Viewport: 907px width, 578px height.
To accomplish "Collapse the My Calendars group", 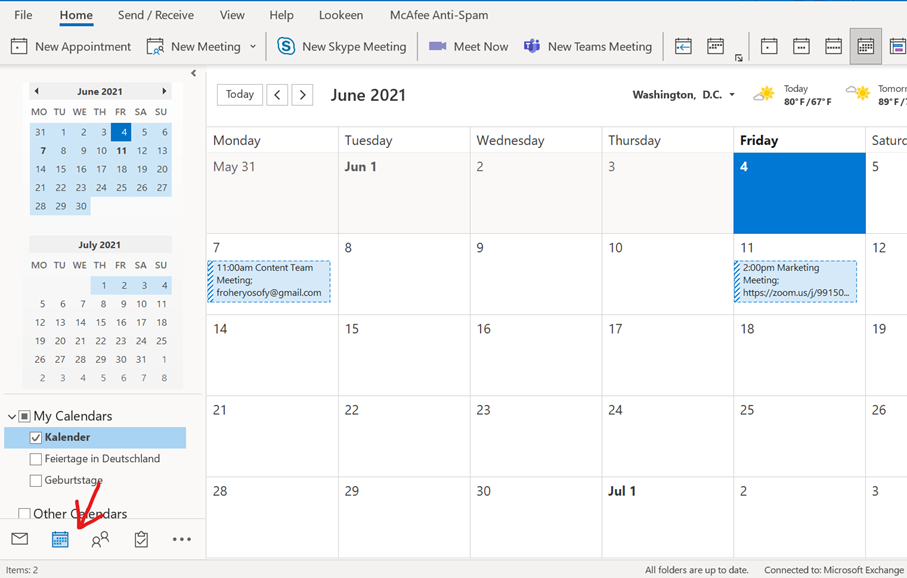I will (12, 416).
